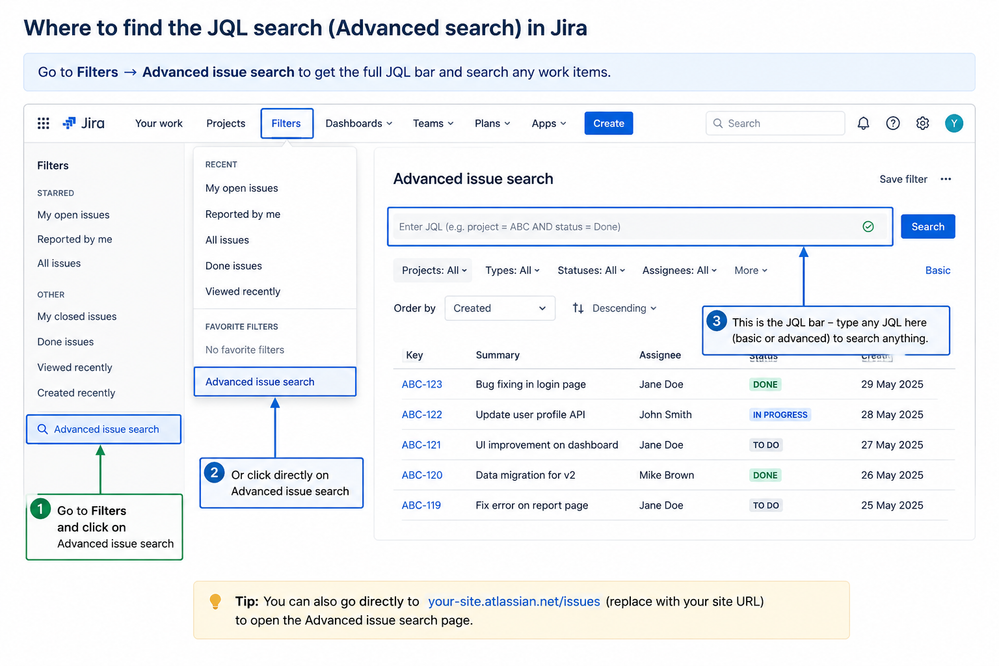Image resolution: width=999 pixels, height=666 pixels.
Task: Select Advanced issue search in Filters dropdown
Action: tap(275, 382)
